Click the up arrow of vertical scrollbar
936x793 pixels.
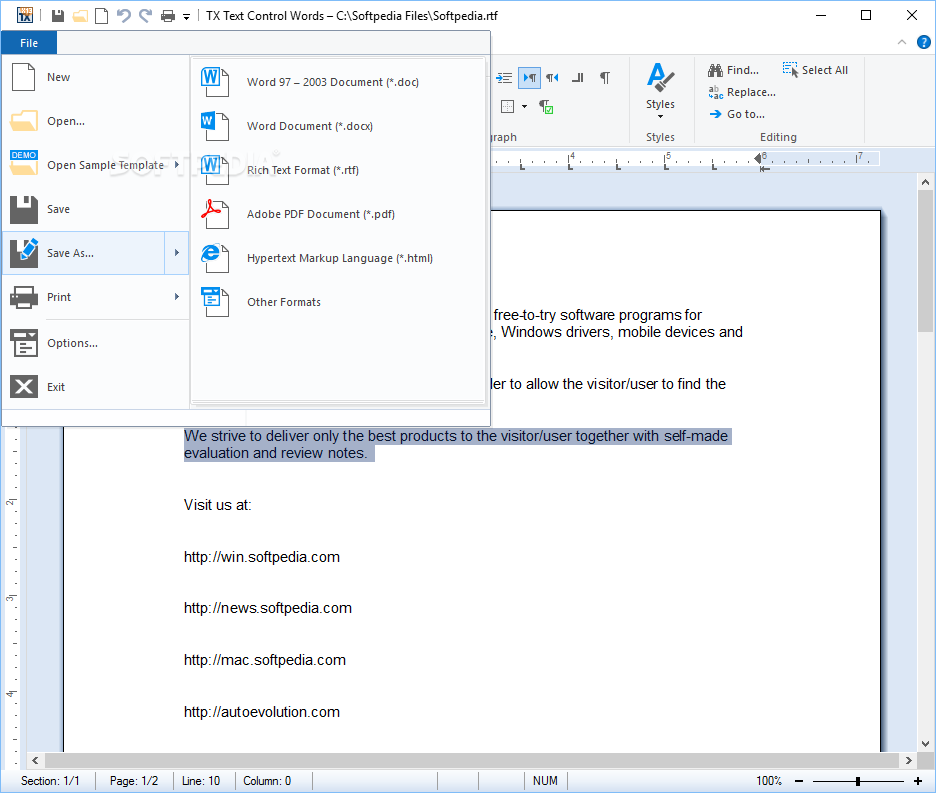(x=925, y=182)
